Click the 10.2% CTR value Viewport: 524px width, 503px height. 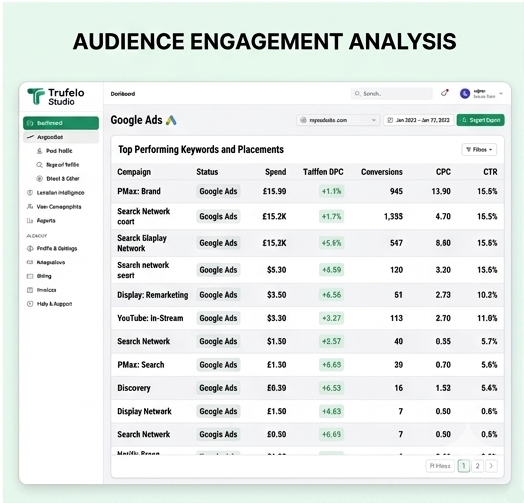click(x=487, y=295)
